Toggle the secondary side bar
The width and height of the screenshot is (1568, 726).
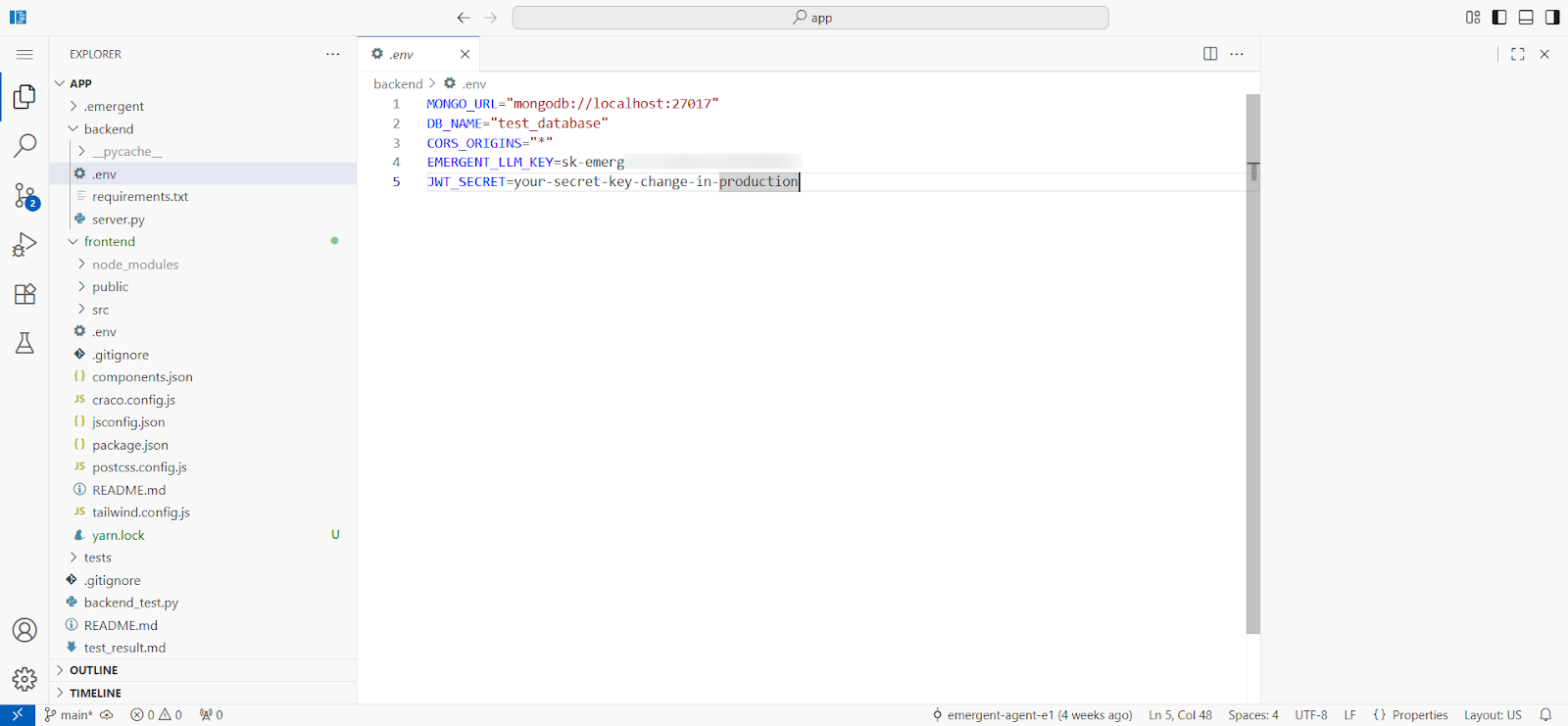pos(1552,18)
